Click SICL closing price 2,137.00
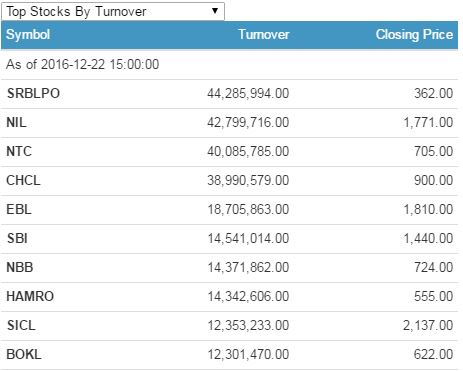The height and width of the screenshot is (371, 463). tap(428, 325)
